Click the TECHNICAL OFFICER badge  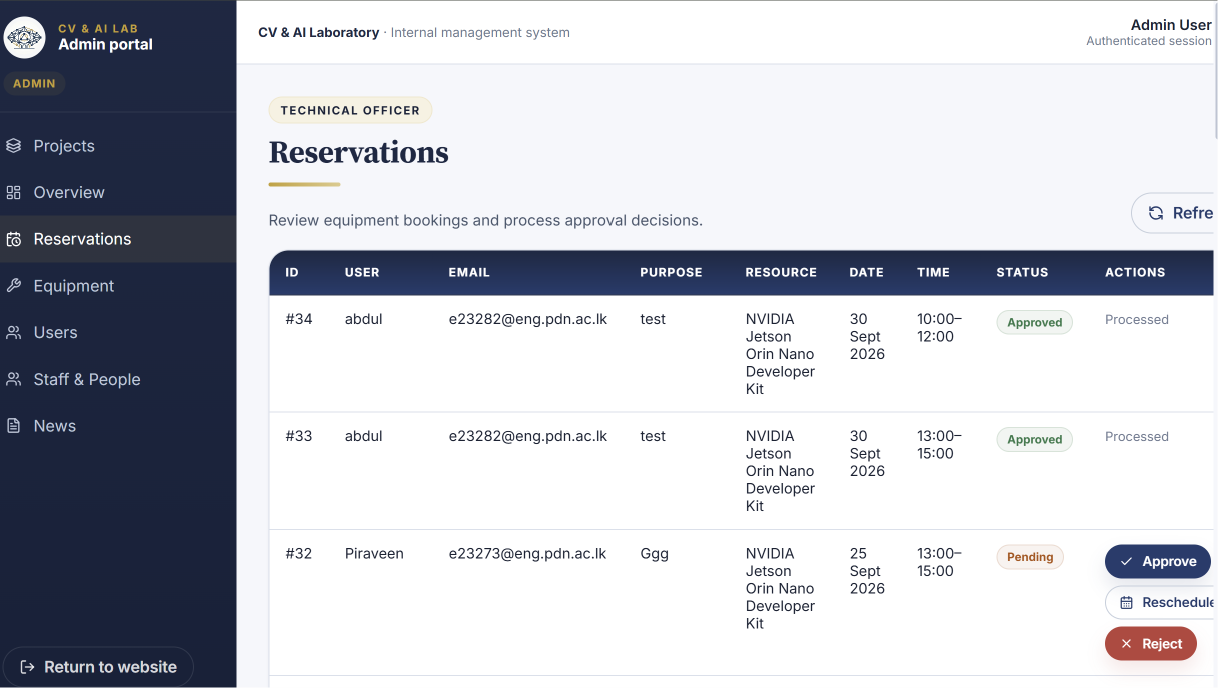point(350,110)
